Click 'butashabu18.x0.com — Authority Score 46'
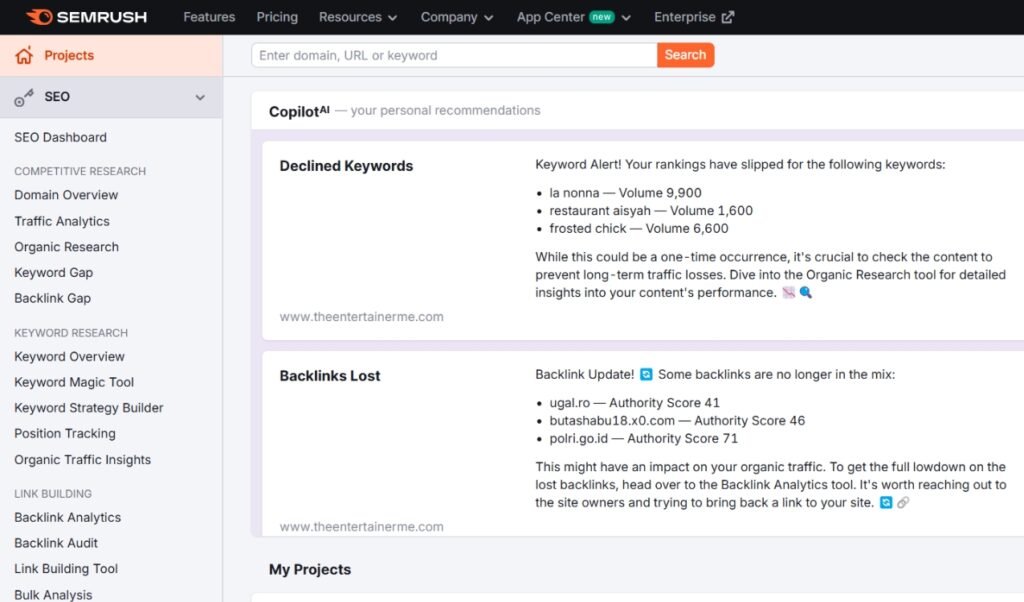The height and width of the screenshot is (602, 1024). (x=677, y=420)
